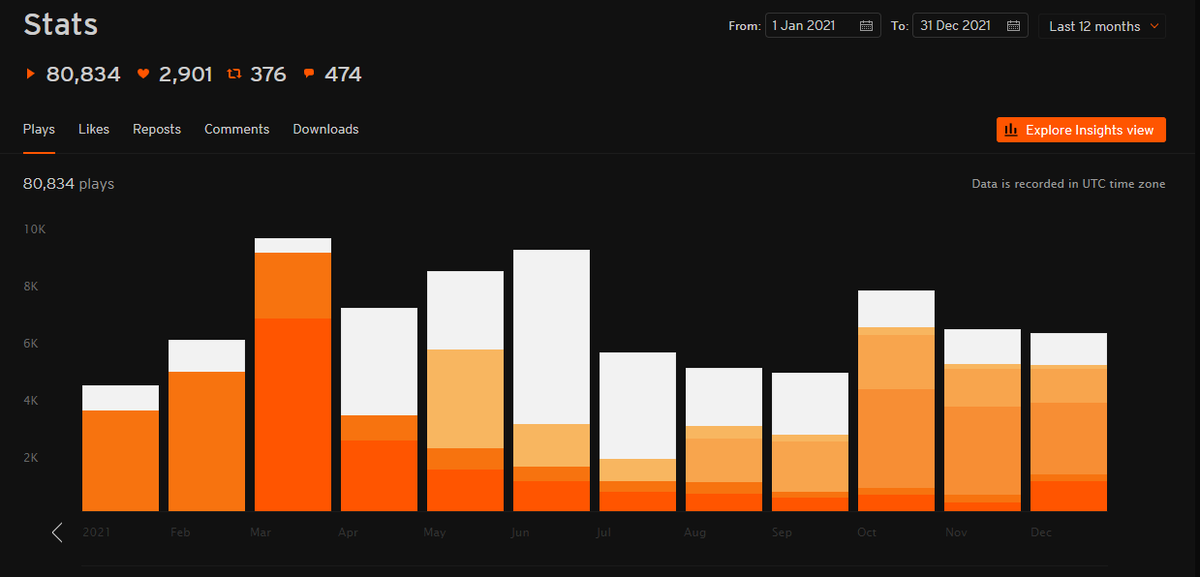The height and width of the screenshot is (577, 1200).
Task: Click bar chart icon in Explore Insights button
Action: pos(1011,130)
